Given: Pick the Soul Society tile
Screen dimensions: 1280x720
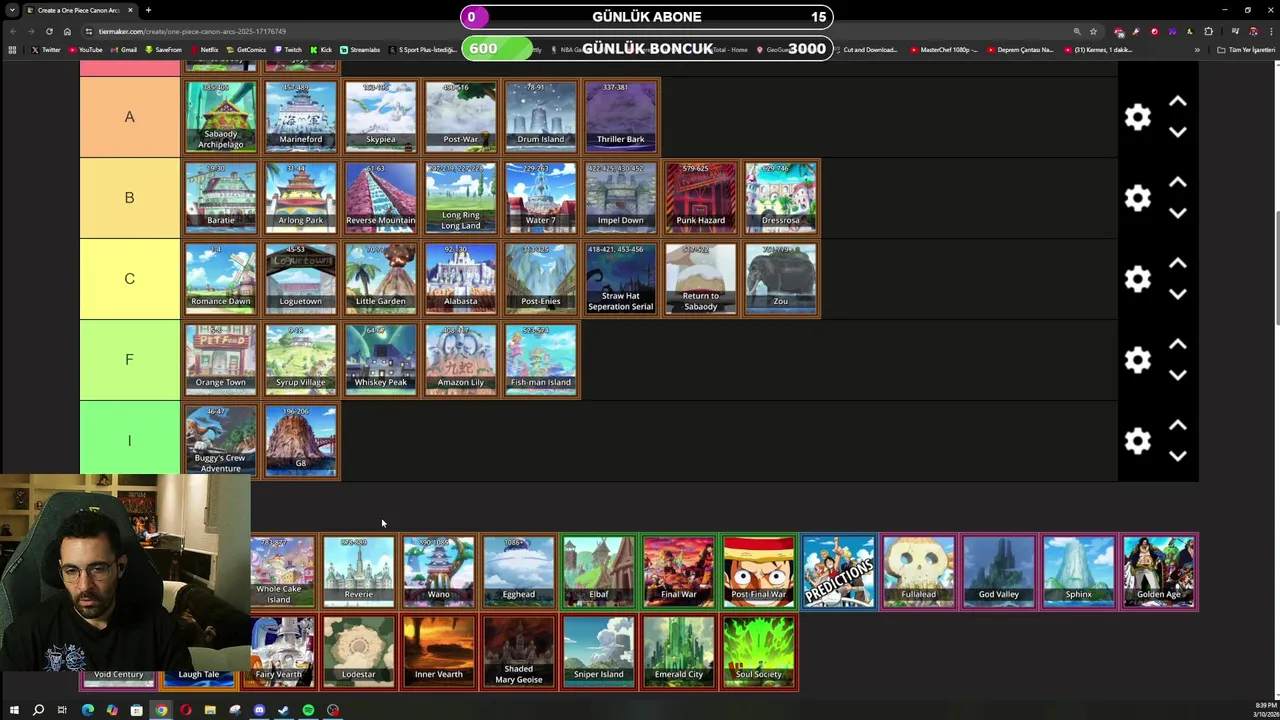Looking at the screenshot, I should tap(758, 652).
